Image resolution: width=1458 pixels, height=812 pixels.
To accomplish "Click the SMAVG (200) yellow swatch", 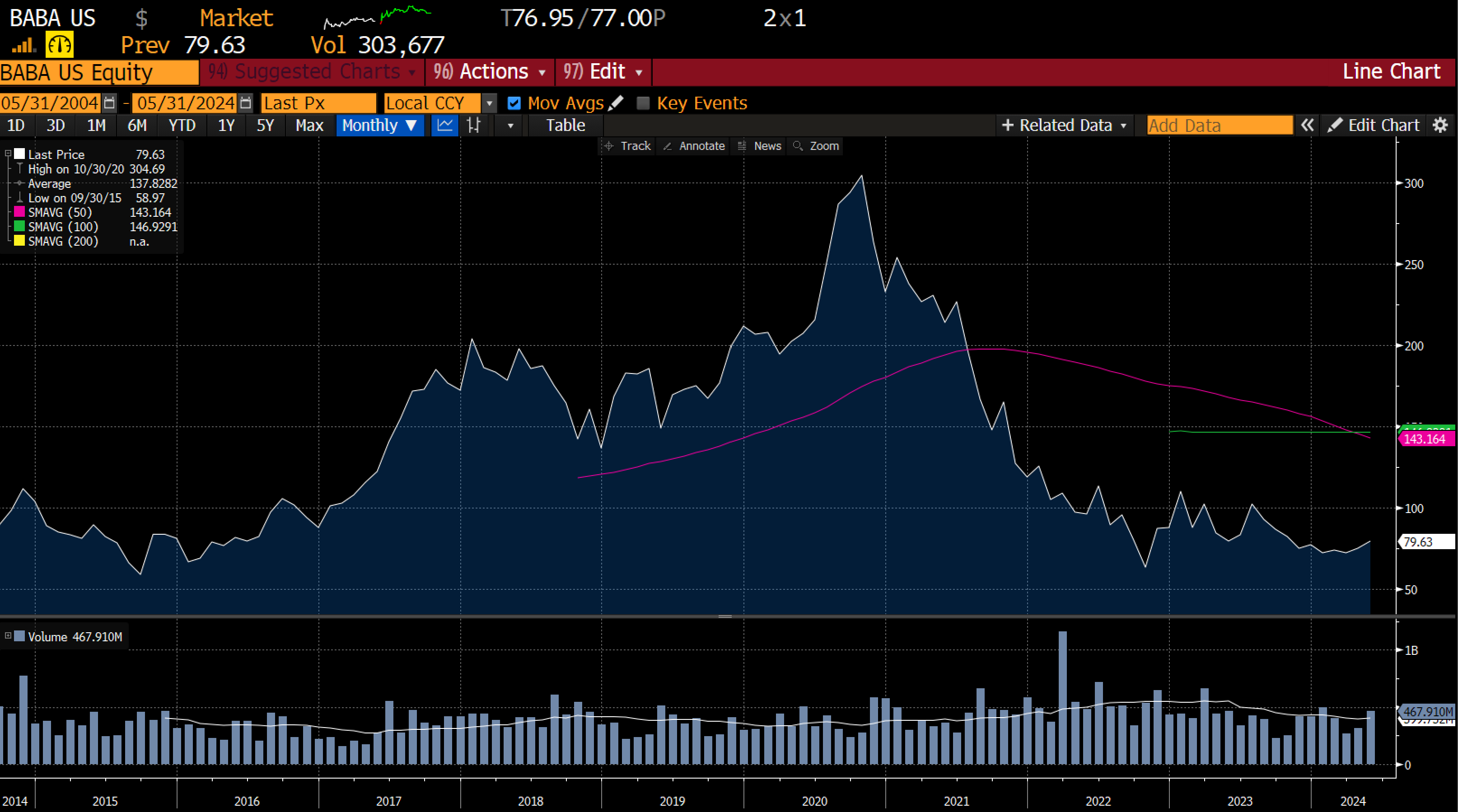I will click(19, 241).
